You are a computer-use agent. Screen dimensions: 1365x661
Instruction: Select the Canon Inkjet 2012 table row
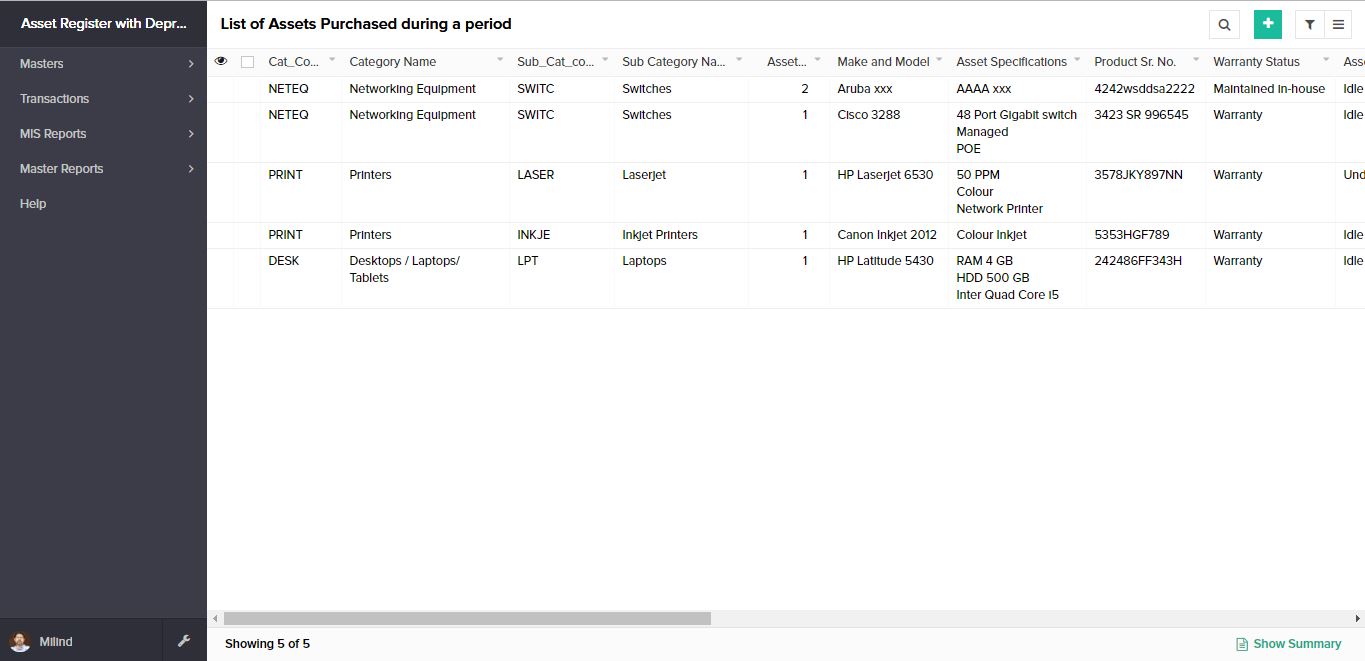click(660, 234)
